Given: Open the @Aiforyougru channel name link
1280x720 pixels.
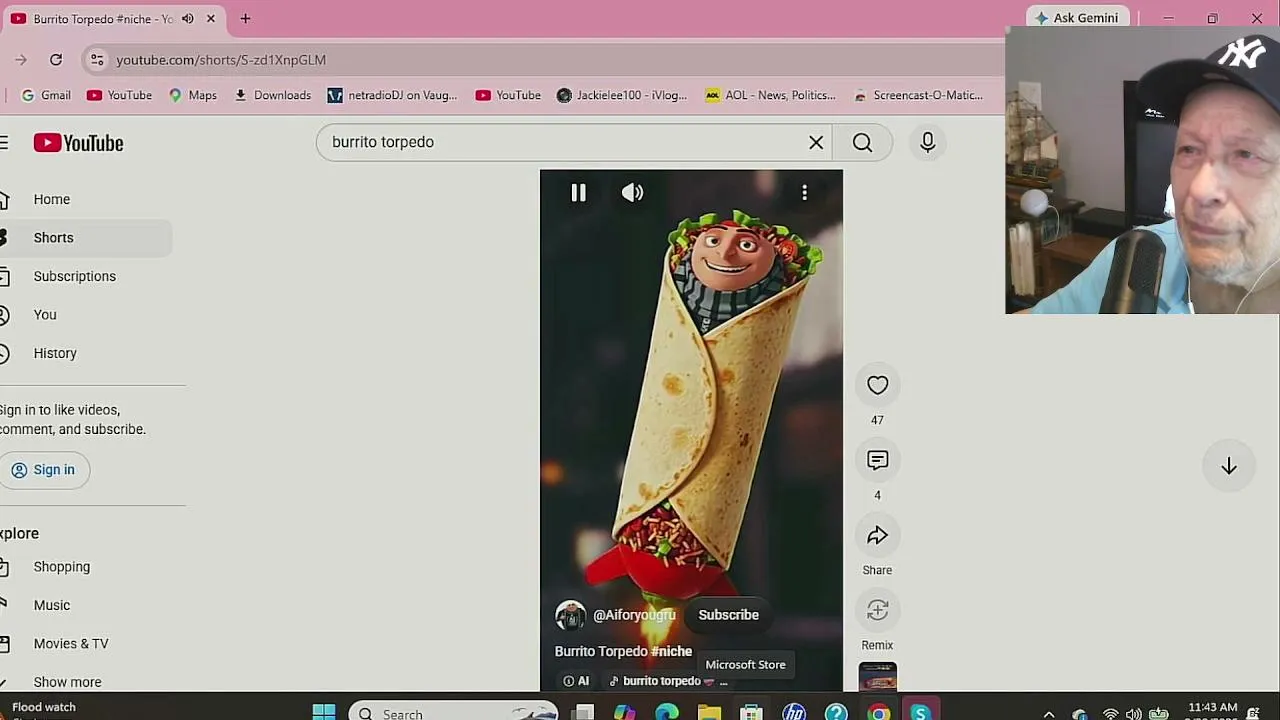Looking at the screenshot, I should 634,615.
